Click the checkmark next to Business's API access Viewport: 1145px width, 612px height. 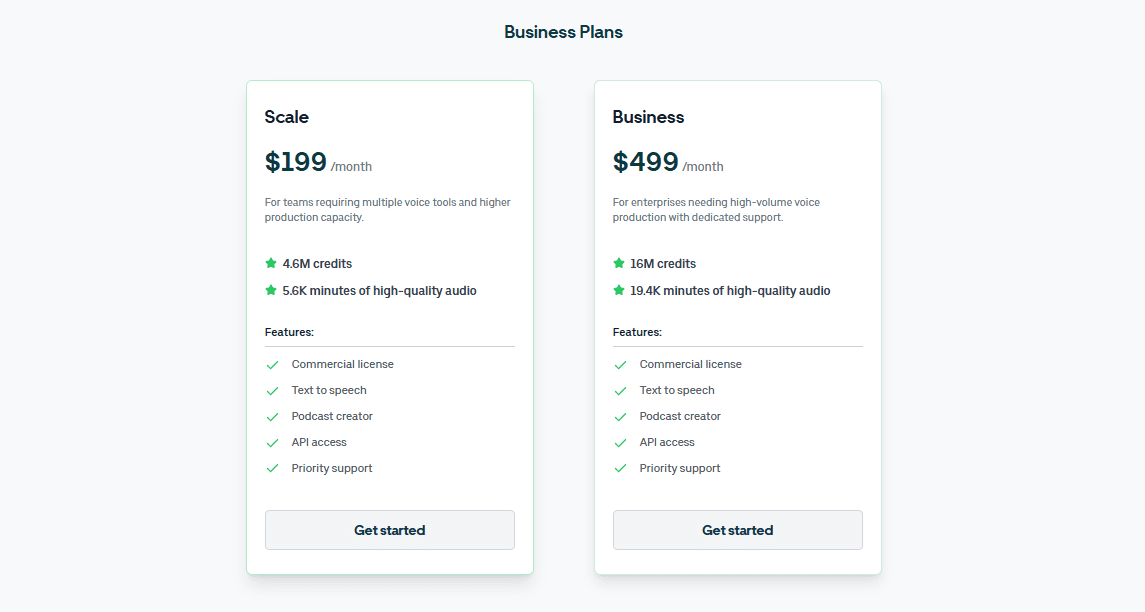[620, 443]
